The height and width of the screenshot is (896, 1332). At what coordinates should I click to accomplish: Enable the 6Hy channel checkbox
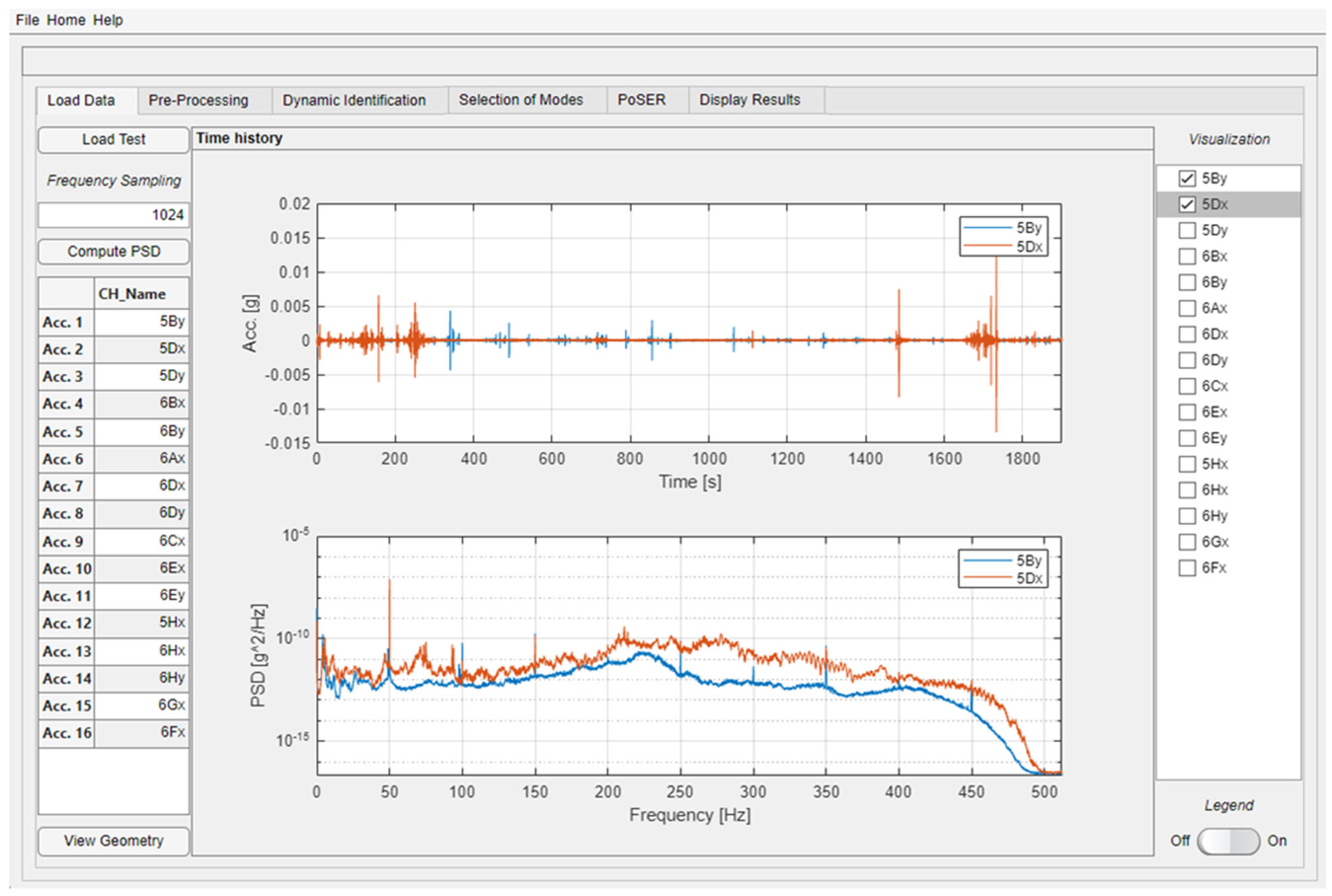pyautogui.click(x=1186, y=516)
